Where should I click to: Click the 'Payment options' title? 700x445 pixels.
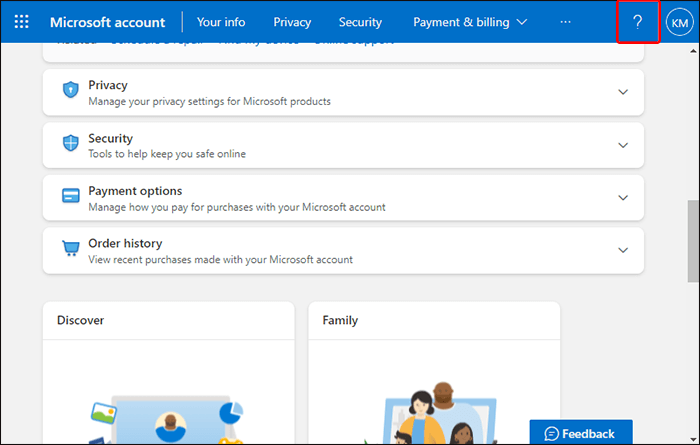pyautogui.click(x=135, y=191)
